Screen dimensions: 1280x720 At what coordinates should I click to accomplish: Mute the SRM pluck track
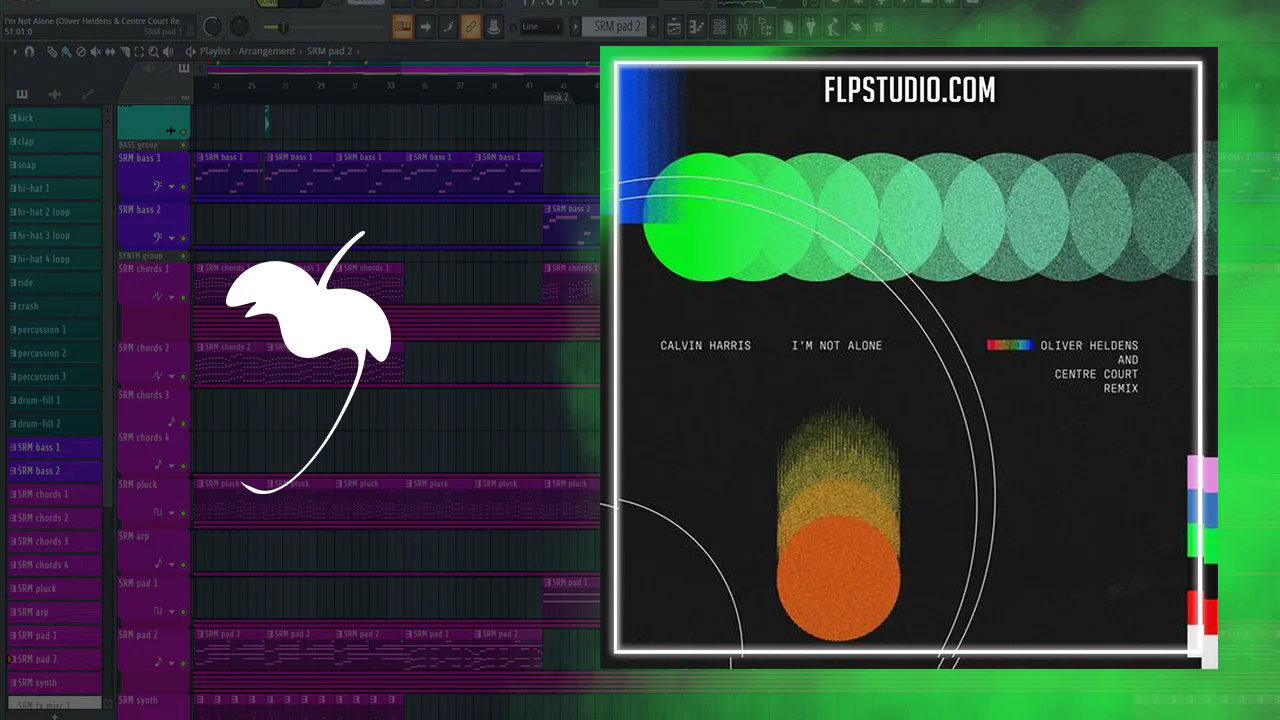pos(183,512)
